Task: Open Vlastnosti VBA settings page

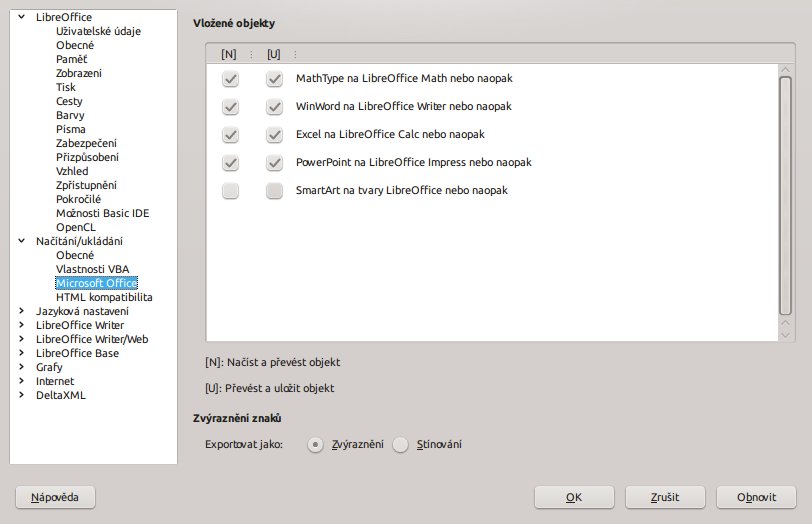Action: click(x=93, y=269)
